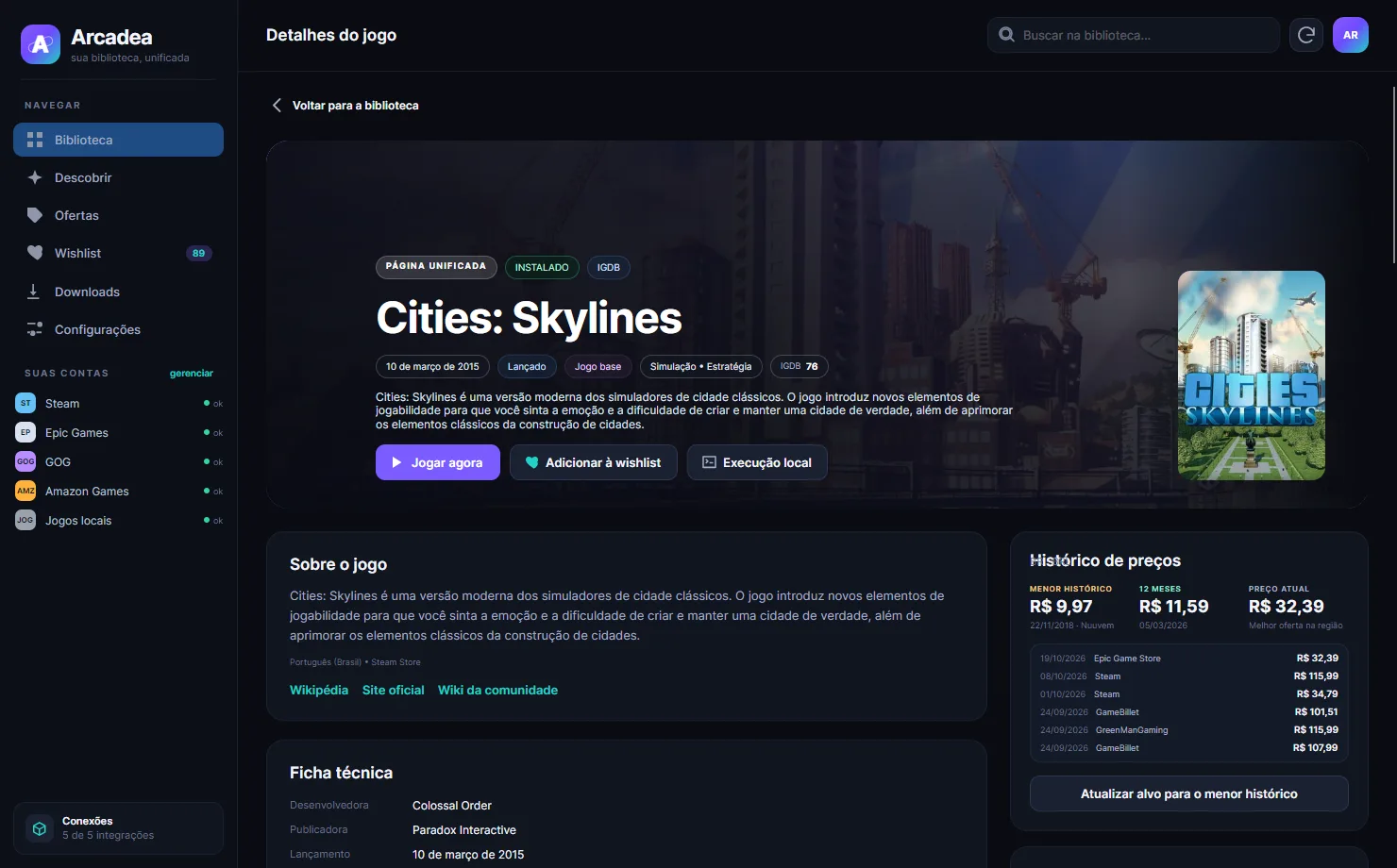Click Atualizar alvo para o menor histórico
The image size is (1397, 868).
coord(1189,793)
